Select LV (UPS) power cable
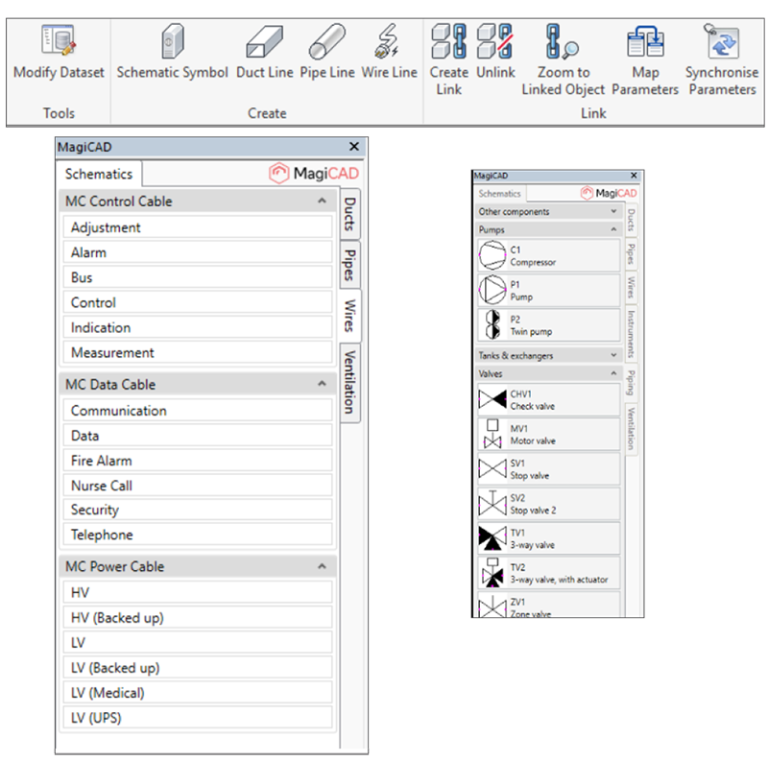This screenshot has width=768, height=761. [197, 717]
